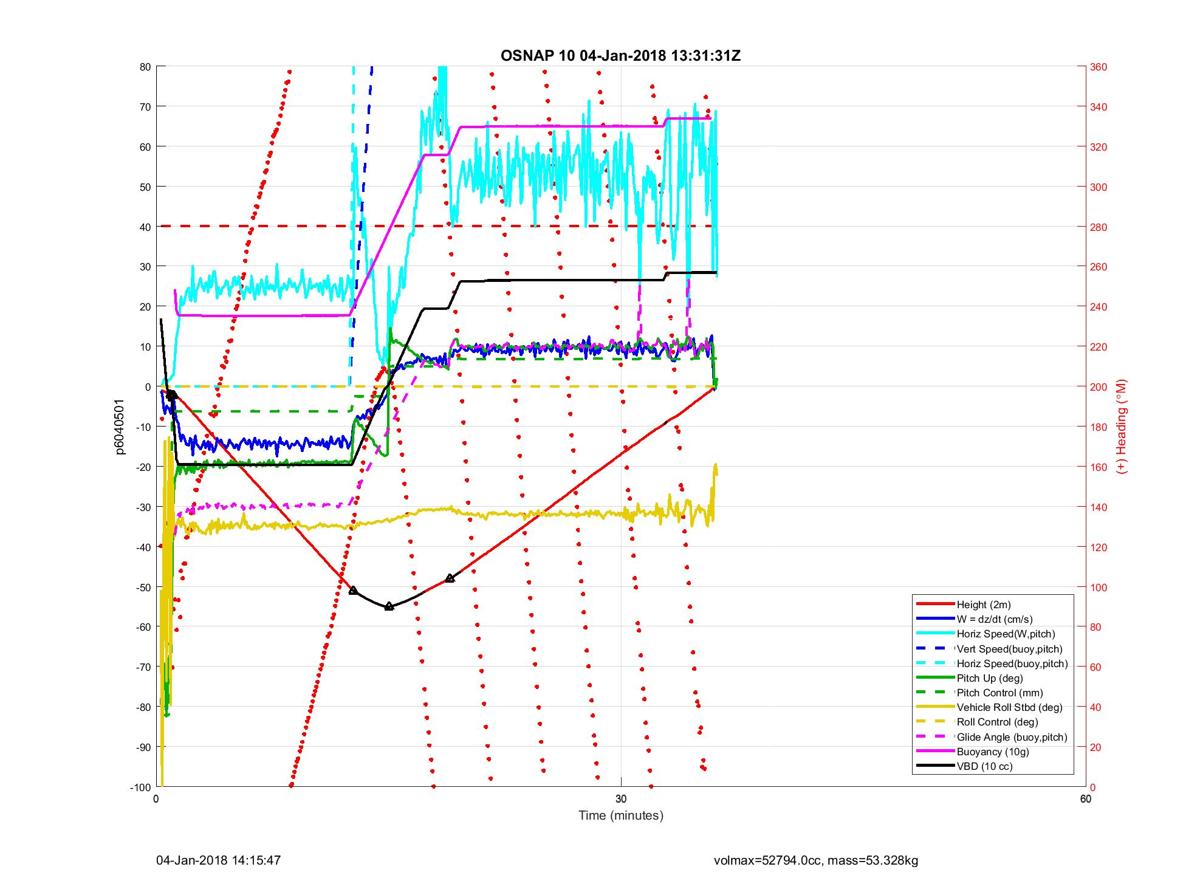
Task: Click the '-50' tick on the left axis
Action: (141, 587)
